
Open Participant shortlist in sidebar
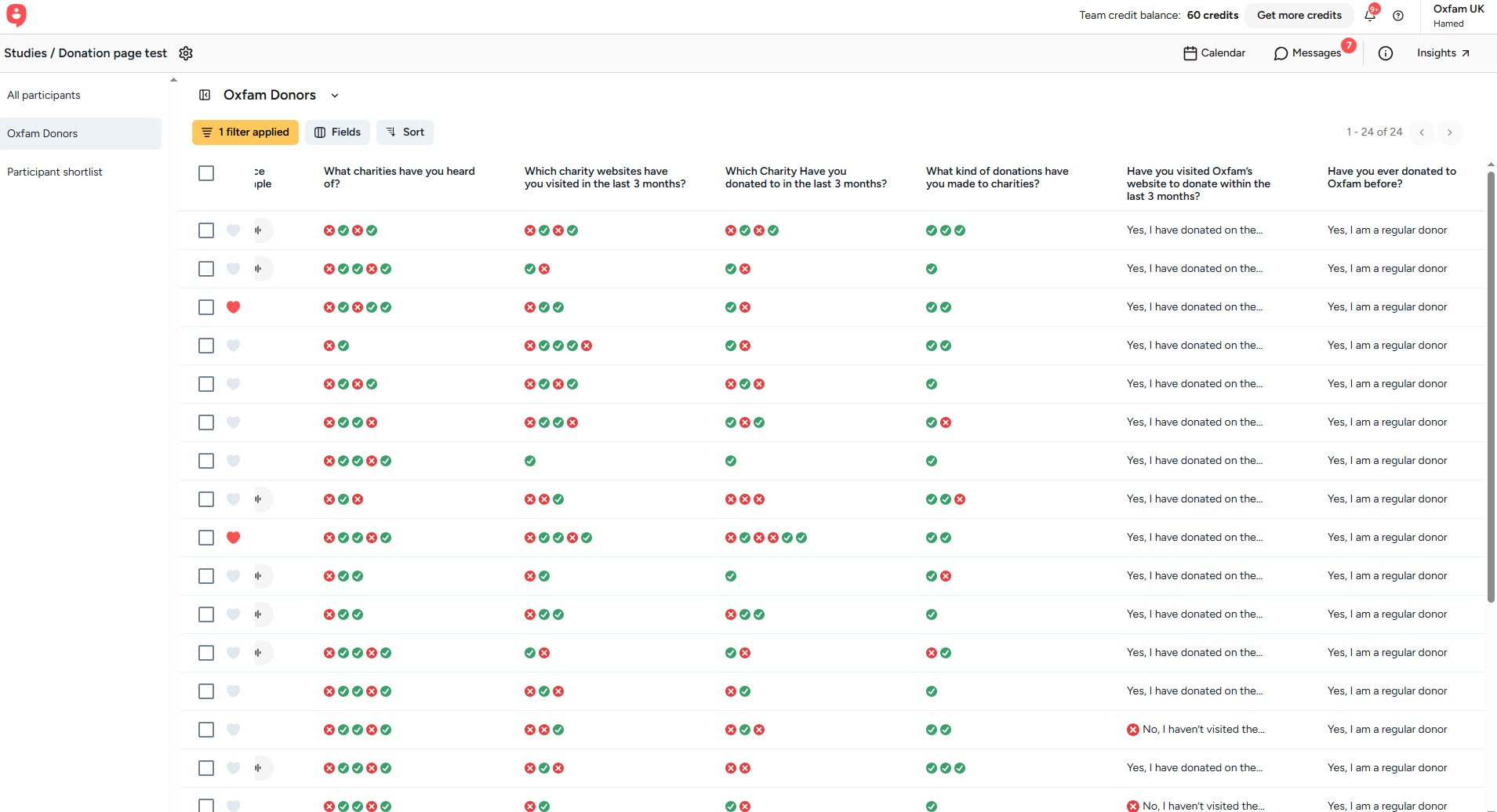(55, 172)
